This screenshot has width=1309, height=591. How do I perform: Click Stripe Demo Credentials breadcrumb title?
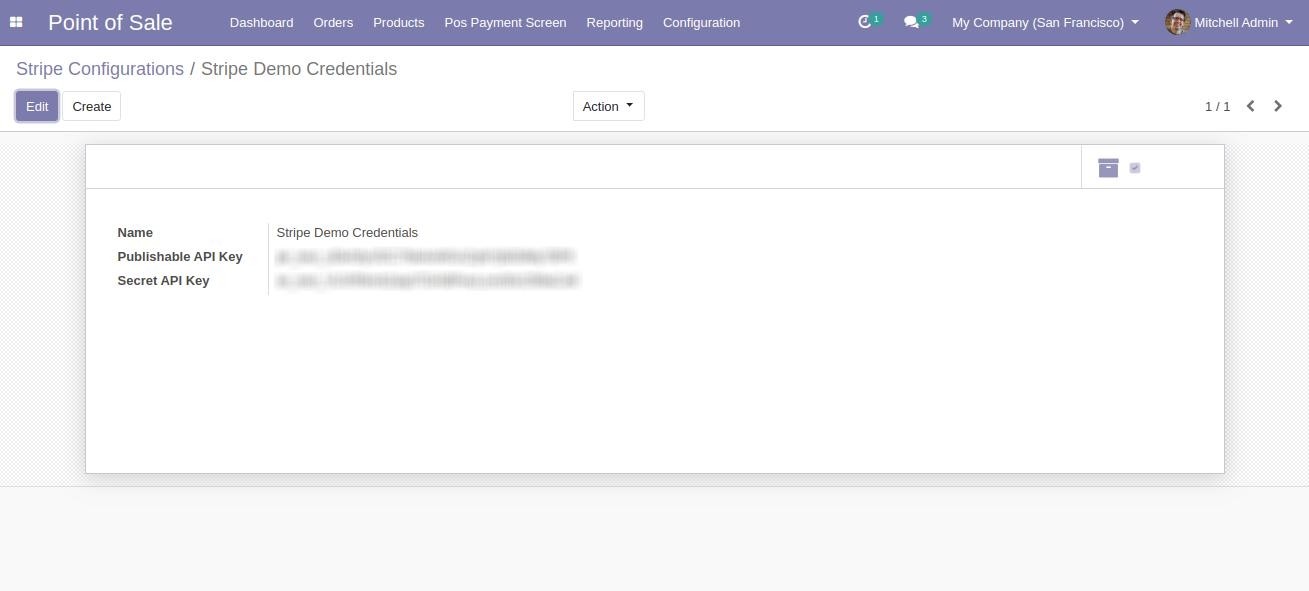[299, 69]
